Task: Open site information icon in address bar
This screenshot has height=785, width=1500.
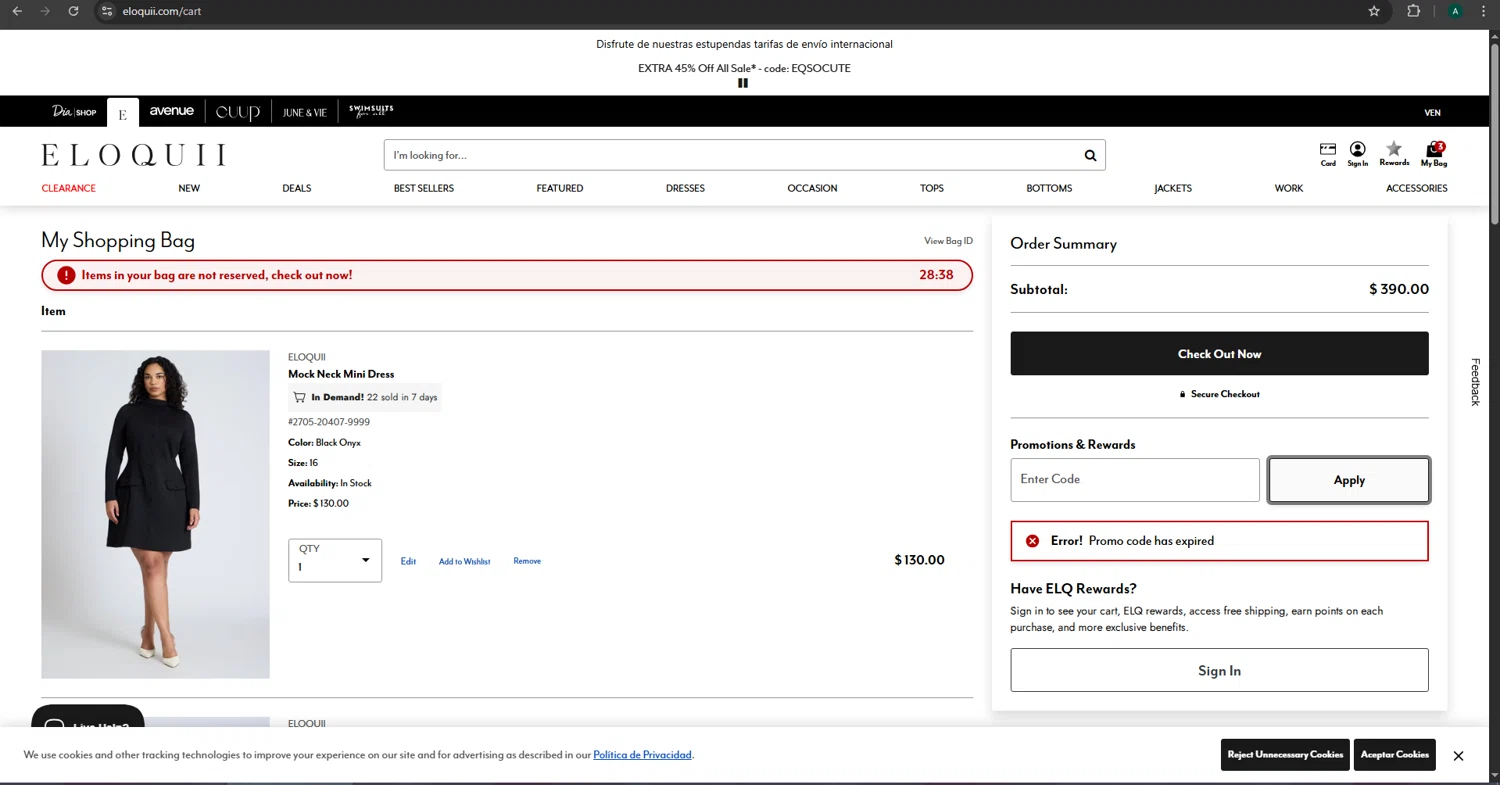Action: point(107,11)
